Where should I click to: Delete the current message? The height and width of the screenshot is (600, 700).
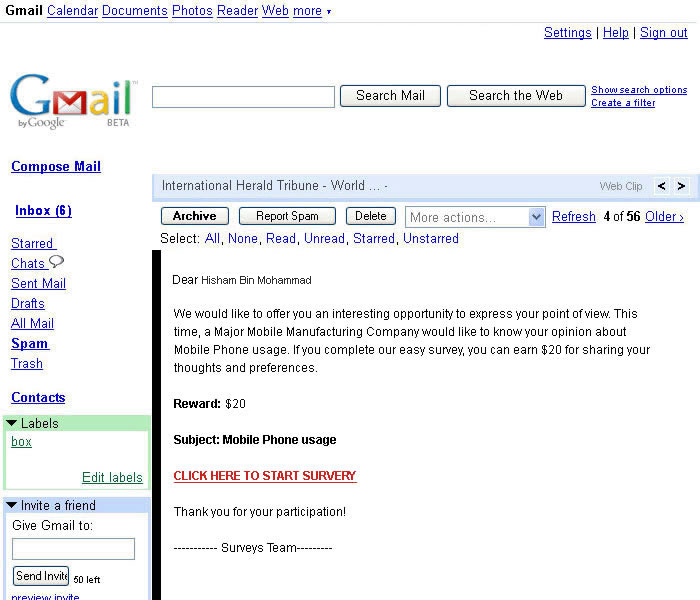(x=371, y=216)
